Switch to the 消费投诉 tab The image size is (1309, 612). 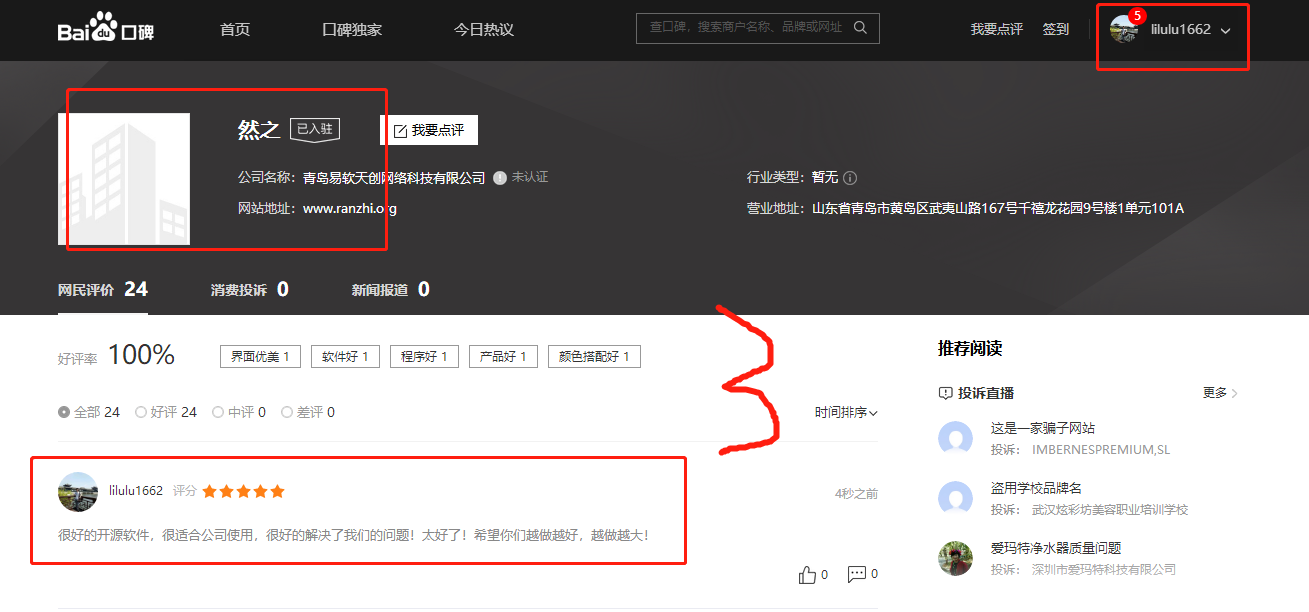(x=250, y=290)
